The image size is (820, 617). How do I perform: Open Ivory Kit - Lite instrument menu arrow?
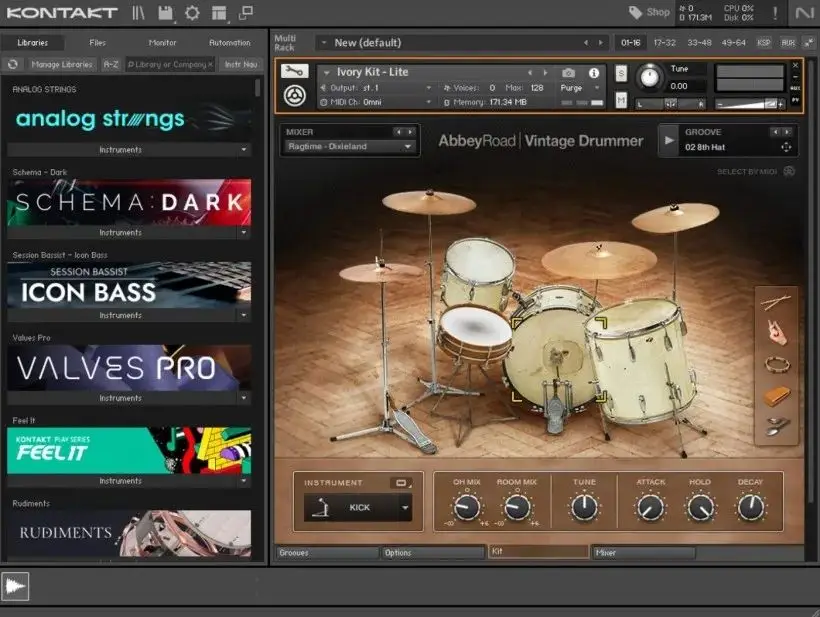coord(326,72)
